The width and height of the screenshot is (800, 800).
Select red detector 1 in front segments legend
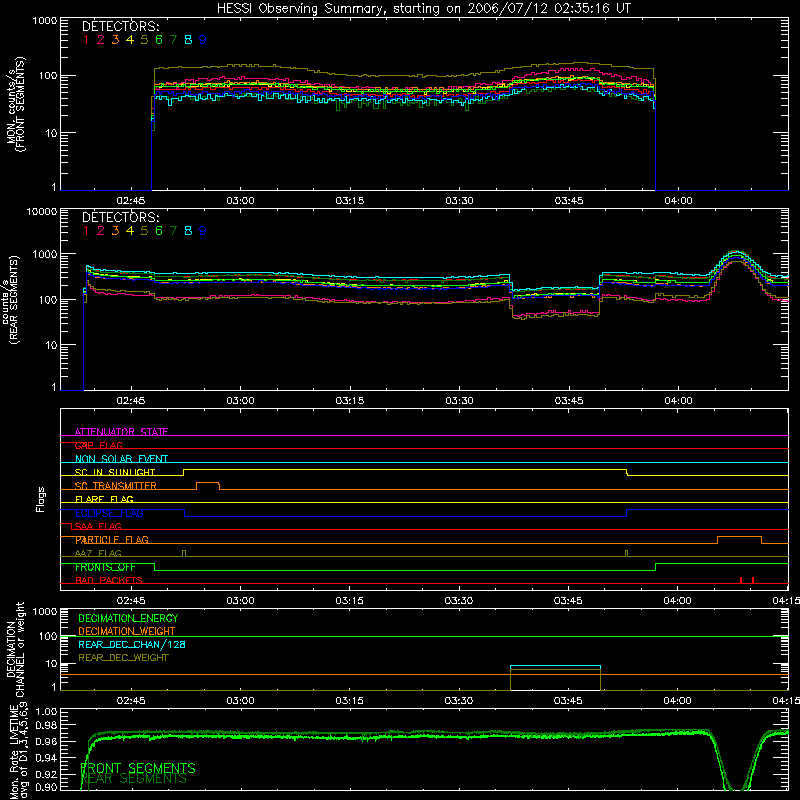(86, 40)
